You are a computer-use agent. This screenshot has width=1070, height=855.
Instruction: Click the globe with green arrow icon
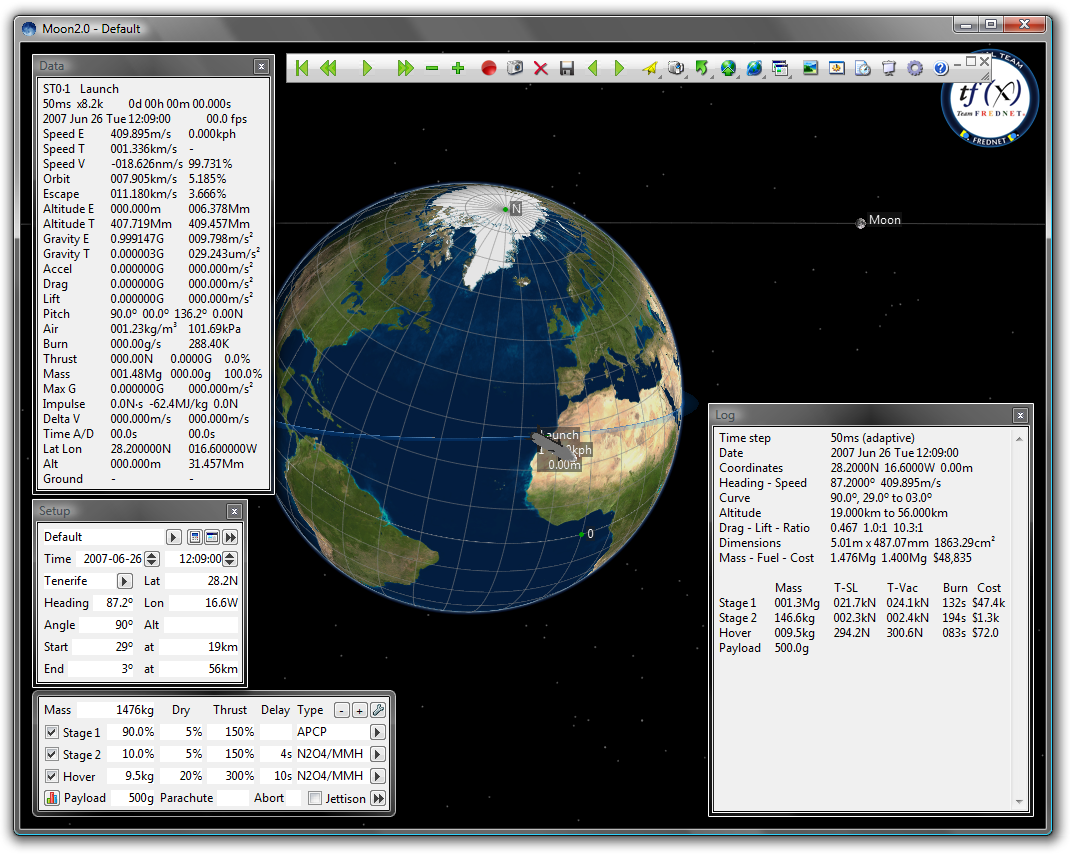pos(728,68)
